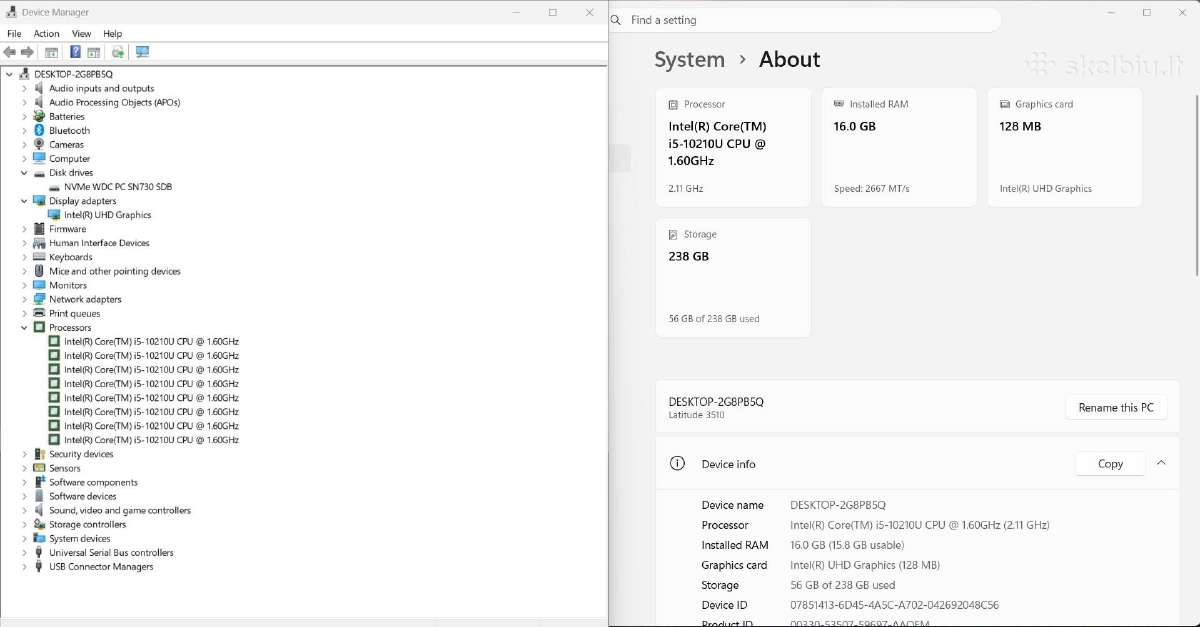The height and width of the screenshot is (627, 1200).
Task: Go to System in breadcrumb
Action: [689, 60]
